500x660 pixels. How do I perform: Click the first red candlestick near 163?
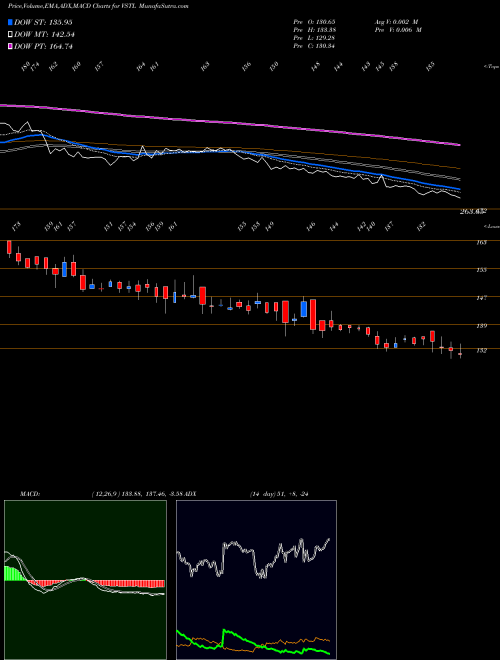pyautogui.click(x=9, y=248)
